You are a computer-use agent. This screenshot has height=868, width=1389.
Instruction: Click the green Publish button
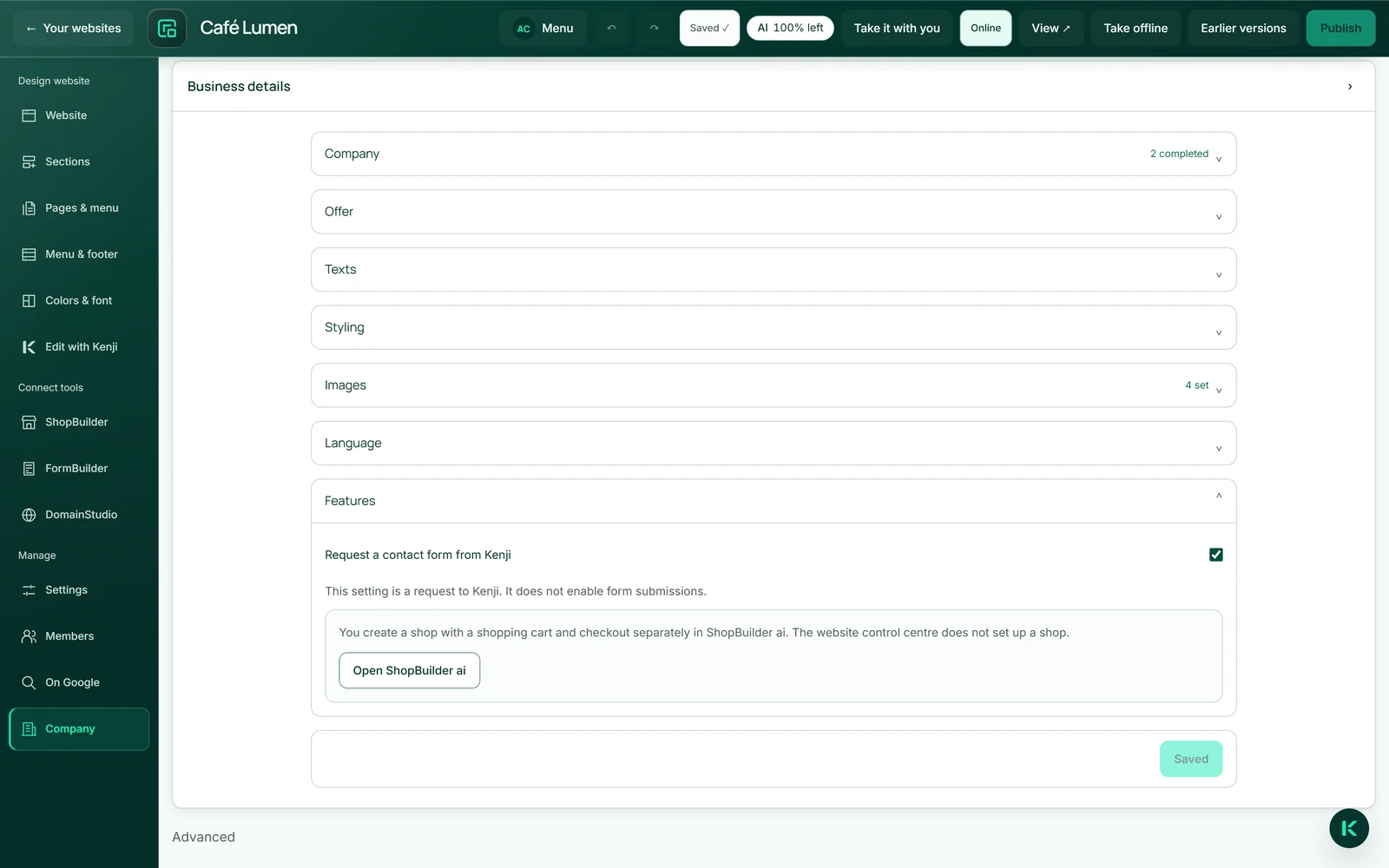coord(1340,28)
